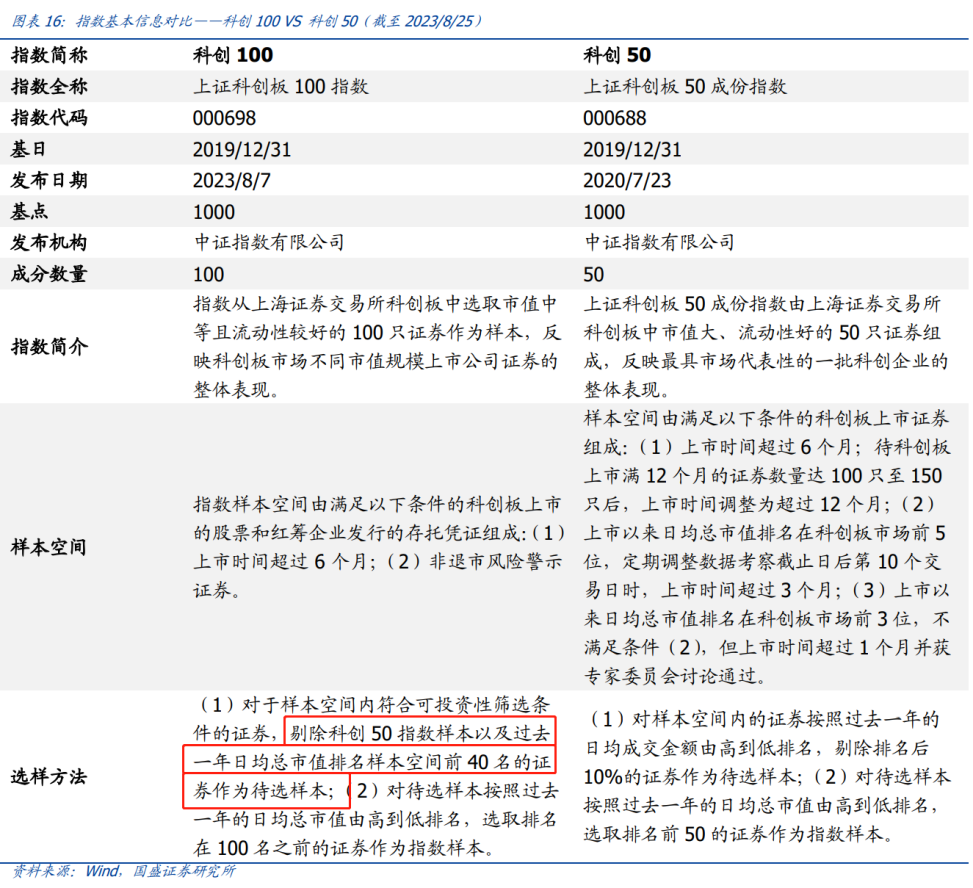The image size is (973, 888).
Task: Select the 样本空间 row label
Action: click(x=49, y=547)
